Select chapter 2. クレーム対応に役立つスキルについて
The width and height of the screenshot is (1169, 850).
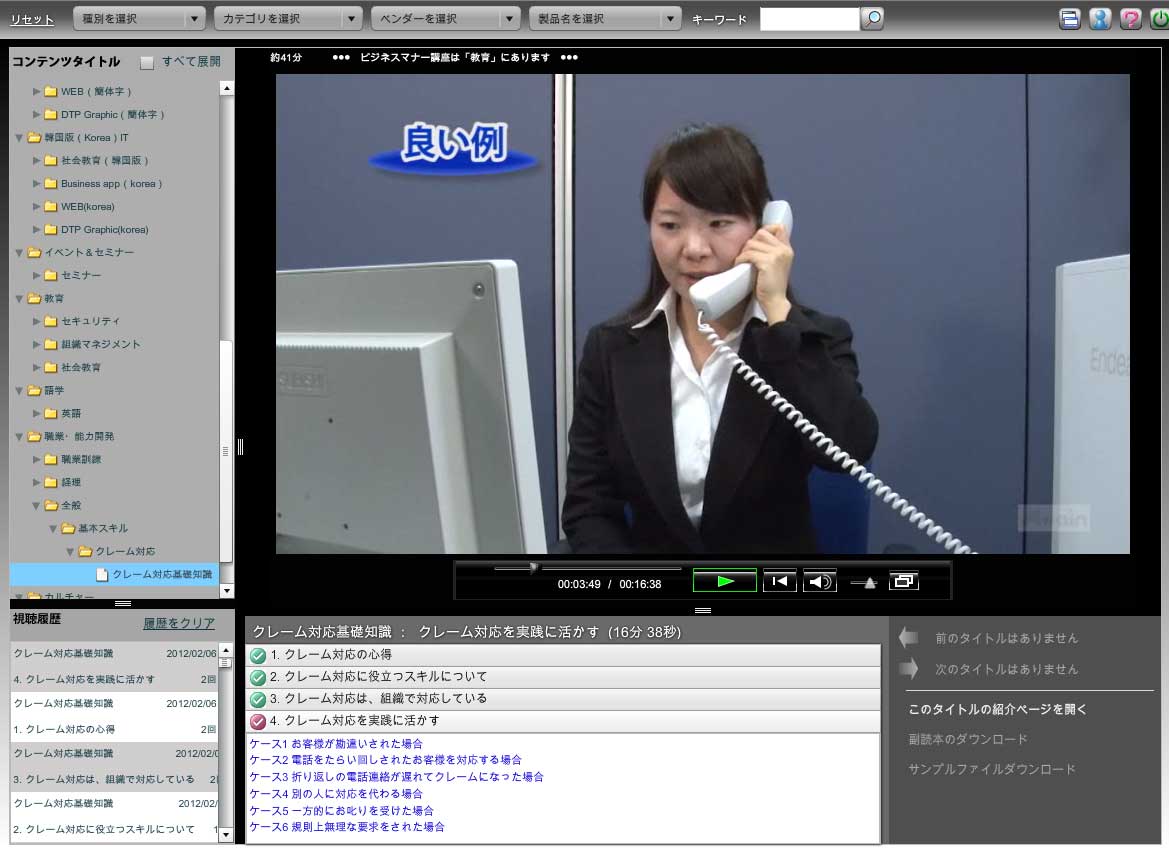[564, 678]
